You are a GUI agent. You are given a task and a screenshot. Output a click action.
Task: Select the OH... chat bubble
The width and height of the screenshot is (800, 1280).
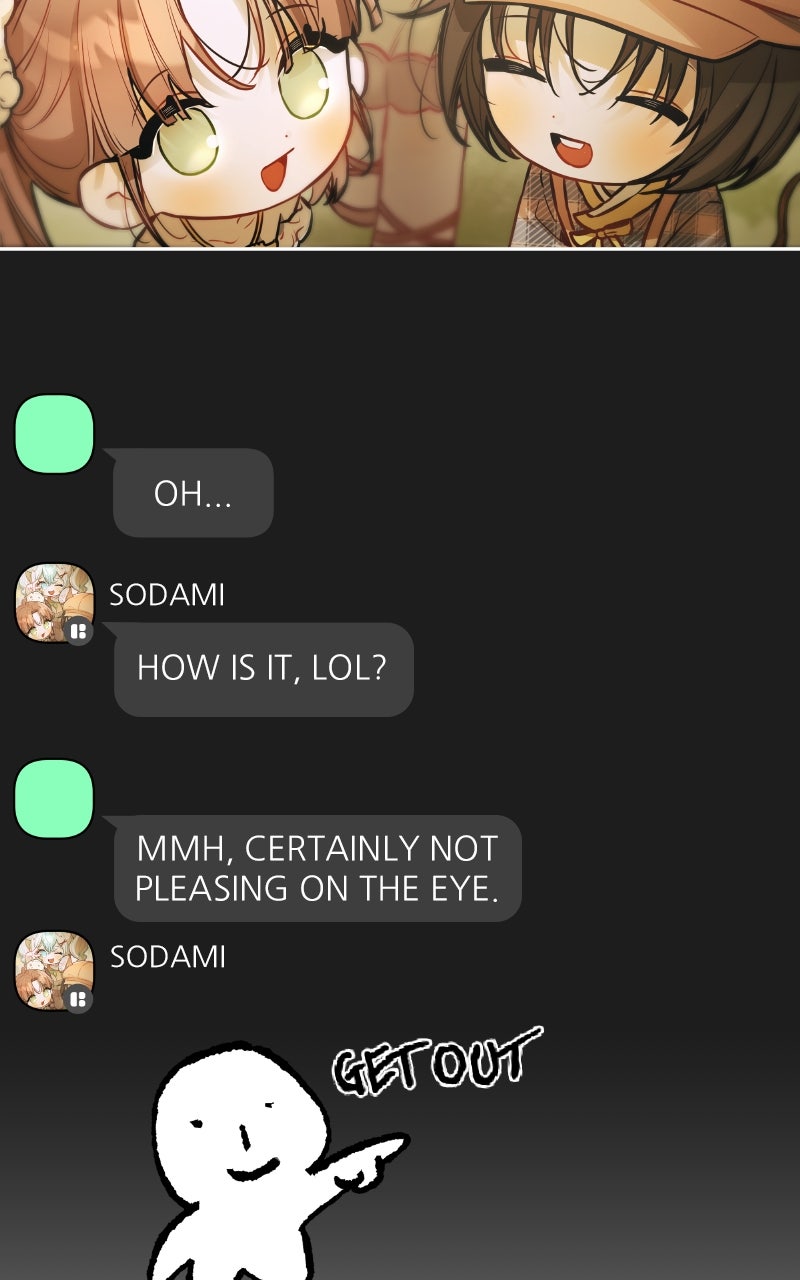(193, 493)
